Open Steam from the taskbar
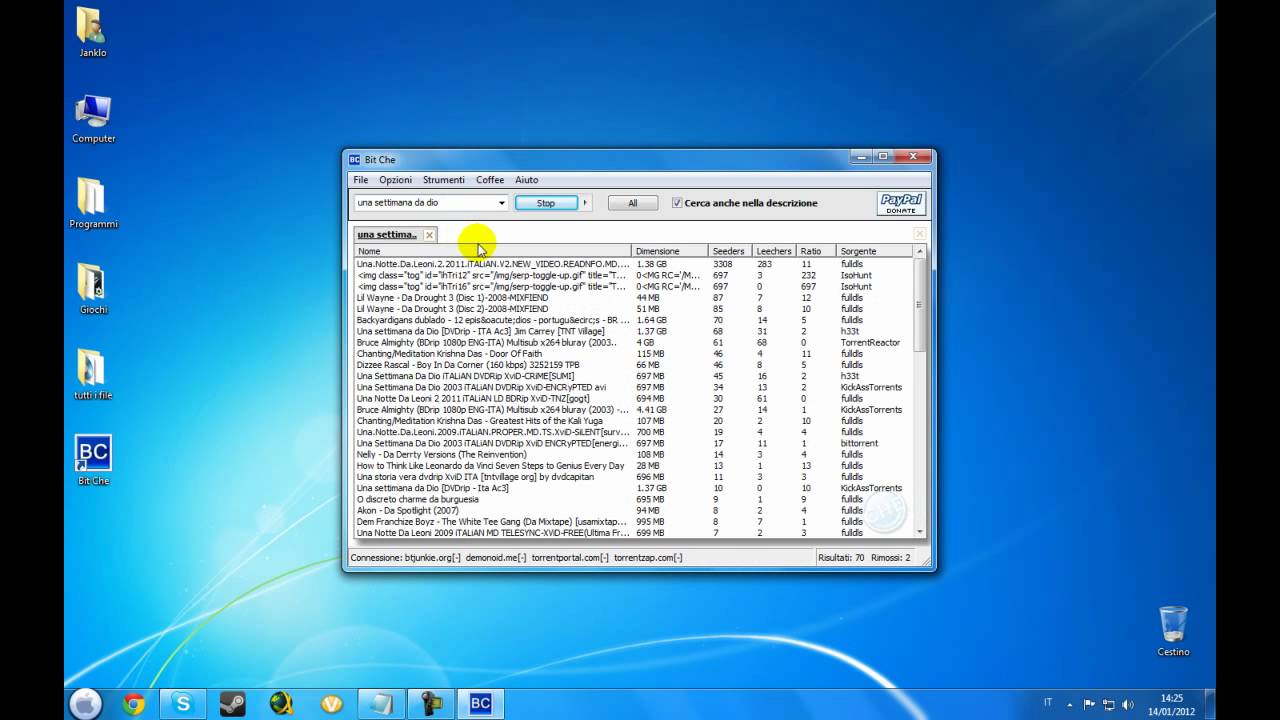The image size is (1280, 720). (233, 704)
